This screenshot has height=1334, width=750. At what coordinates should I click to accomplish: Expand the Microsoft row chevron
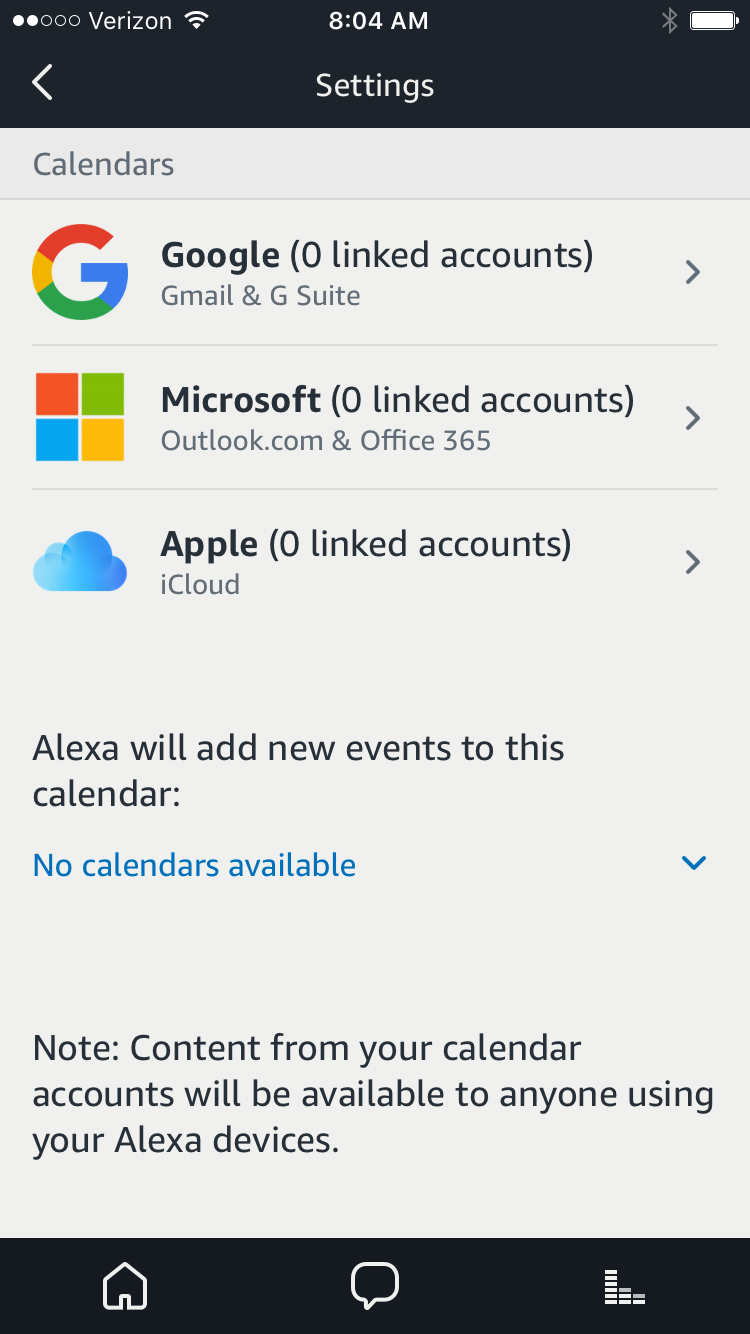[692, 417]
